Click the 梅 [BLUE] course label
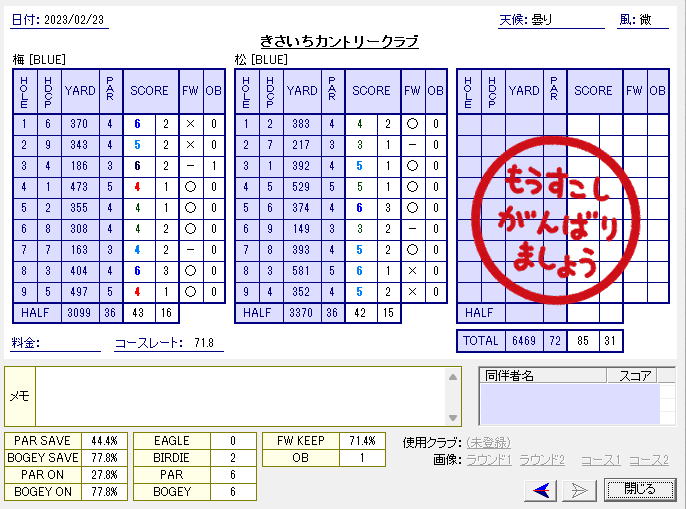 click(x=39, y=60)
